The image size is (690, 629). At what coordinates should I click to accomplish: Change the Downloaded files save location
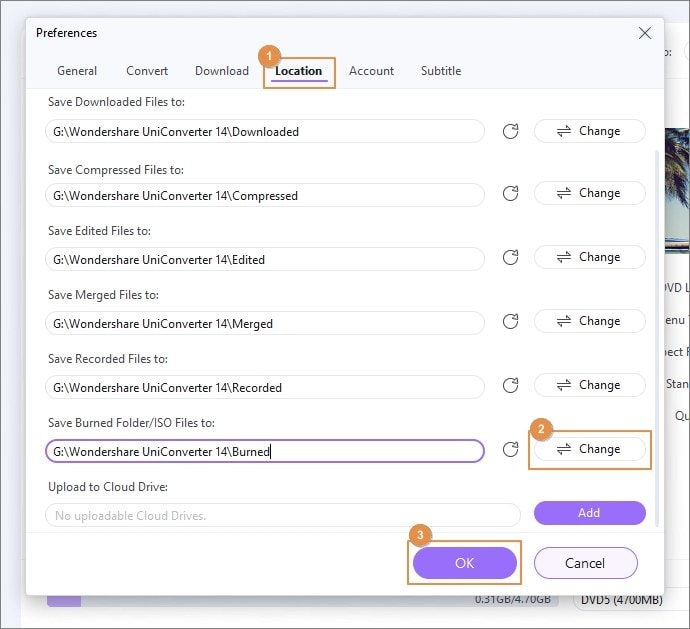[590, 131]
